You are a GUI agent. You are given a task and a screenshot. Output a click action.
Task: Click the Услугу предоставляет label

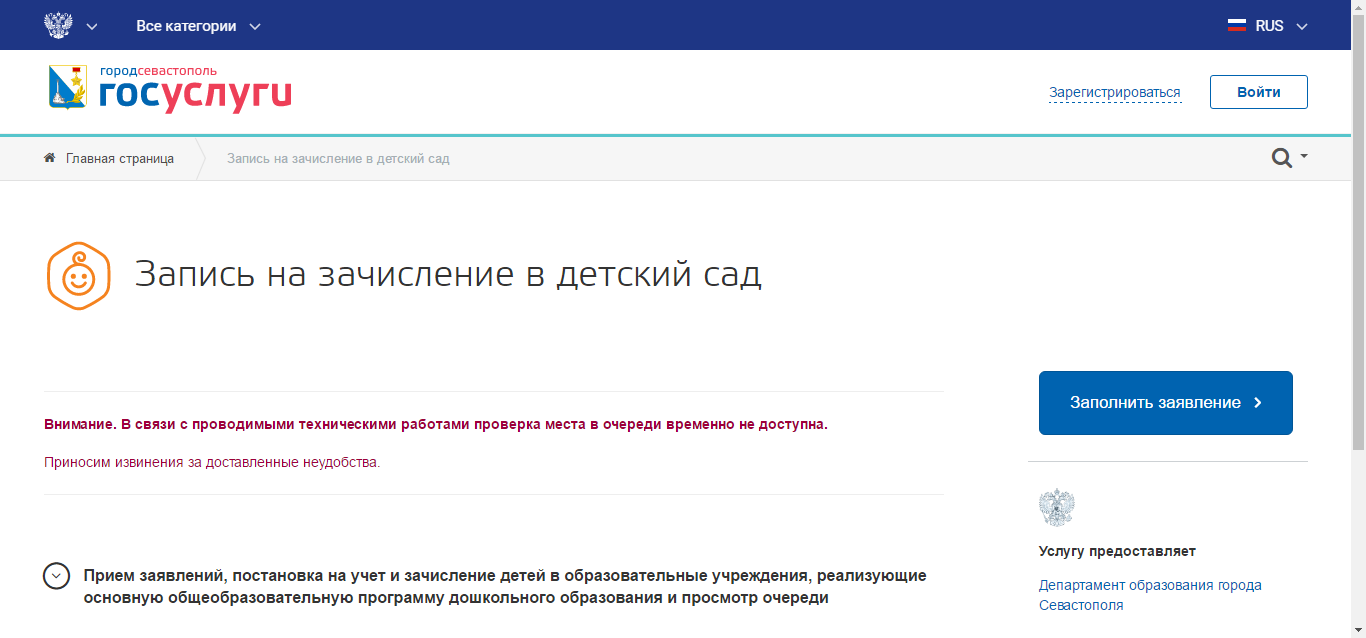click(x=1117, y=551)
